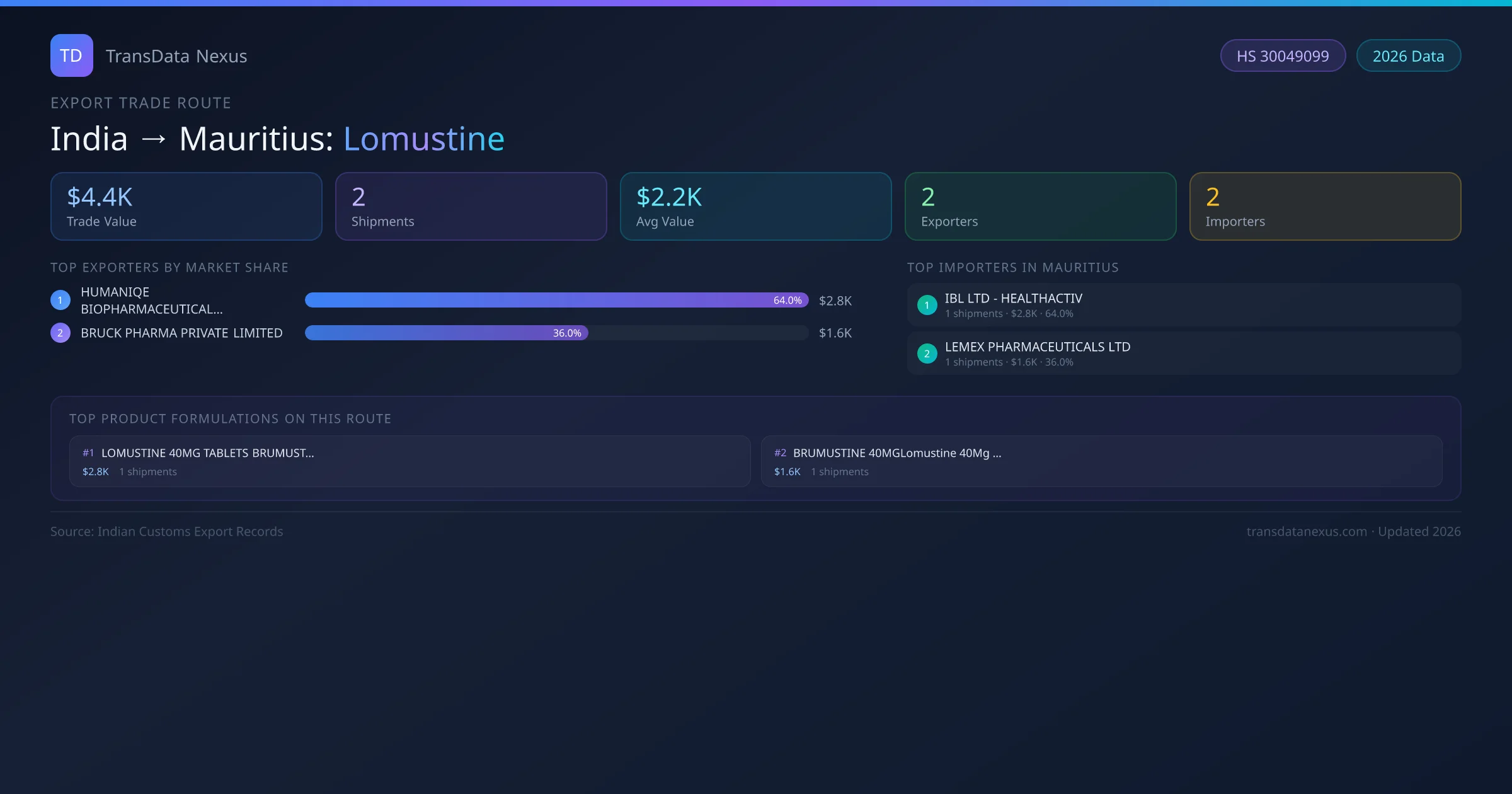Click the HS 30049099 badge
Image resolution: width=1512 pixels, height=794 pixels.
[1282, 56]
